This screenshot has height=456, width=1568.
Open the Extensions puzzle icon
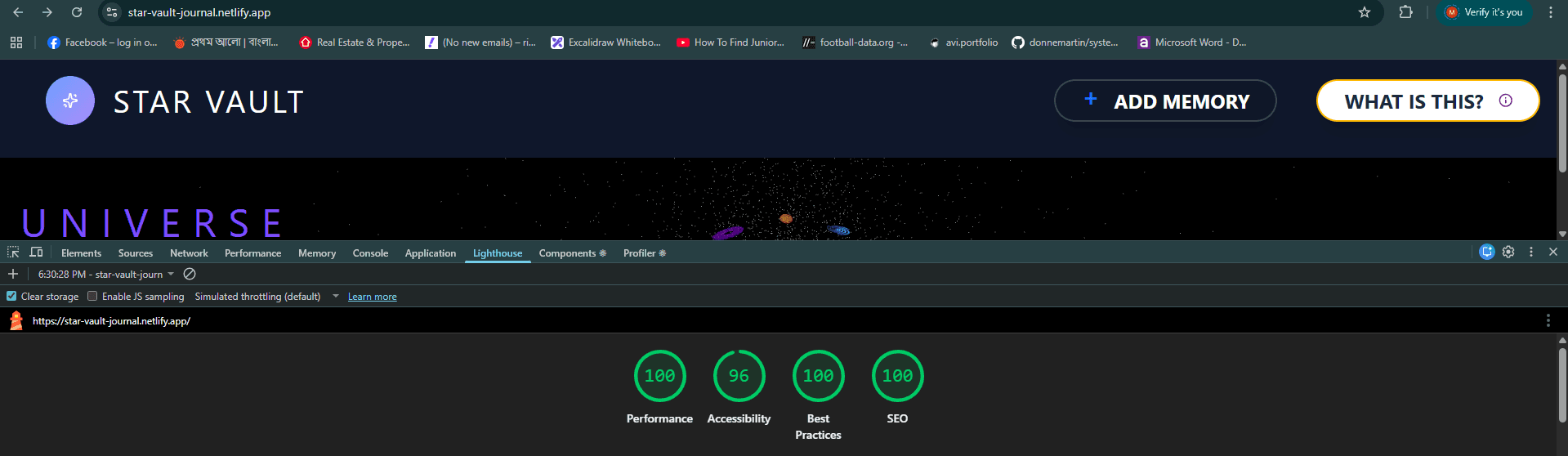point(1405,12)
